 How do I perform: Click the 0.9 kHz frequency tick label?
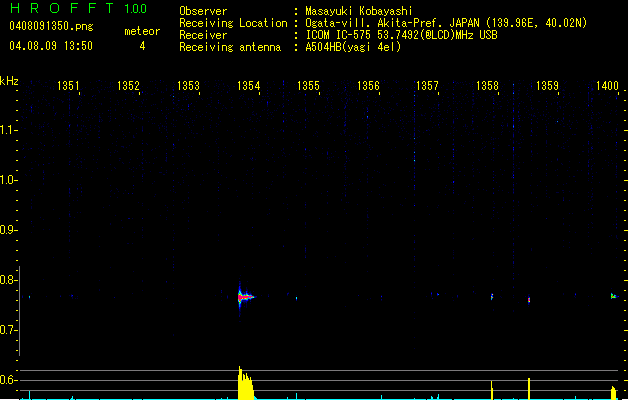tap(7, 230)
